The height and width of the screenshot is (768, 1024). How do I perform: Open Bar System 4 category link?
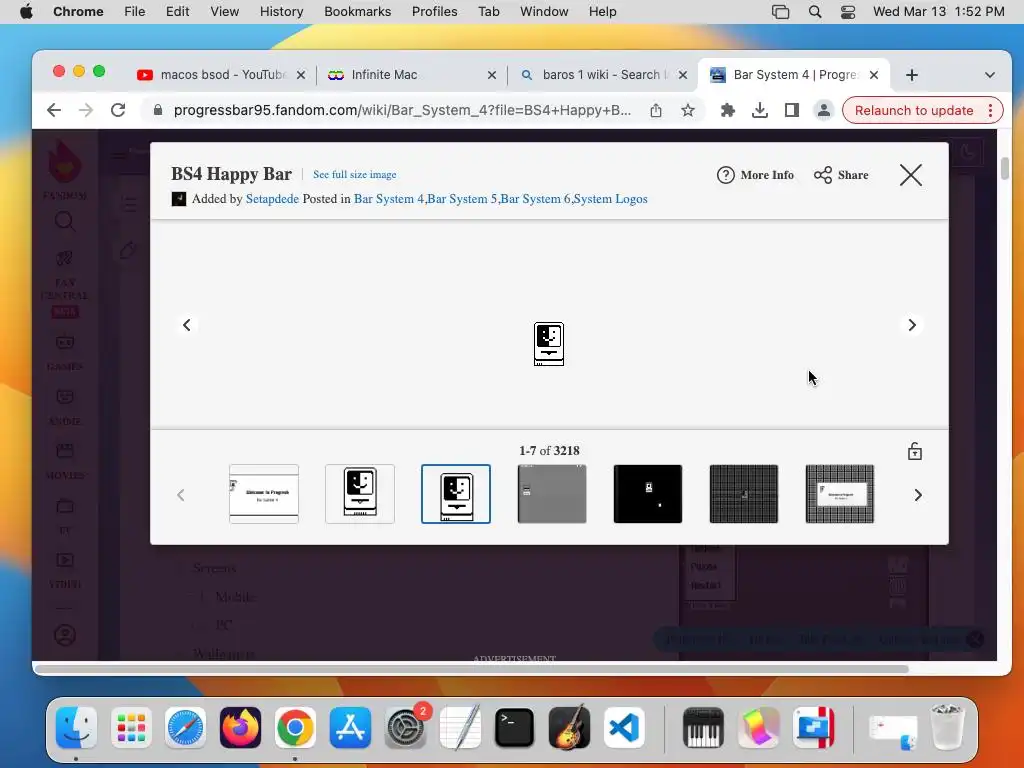click(389, 199)
